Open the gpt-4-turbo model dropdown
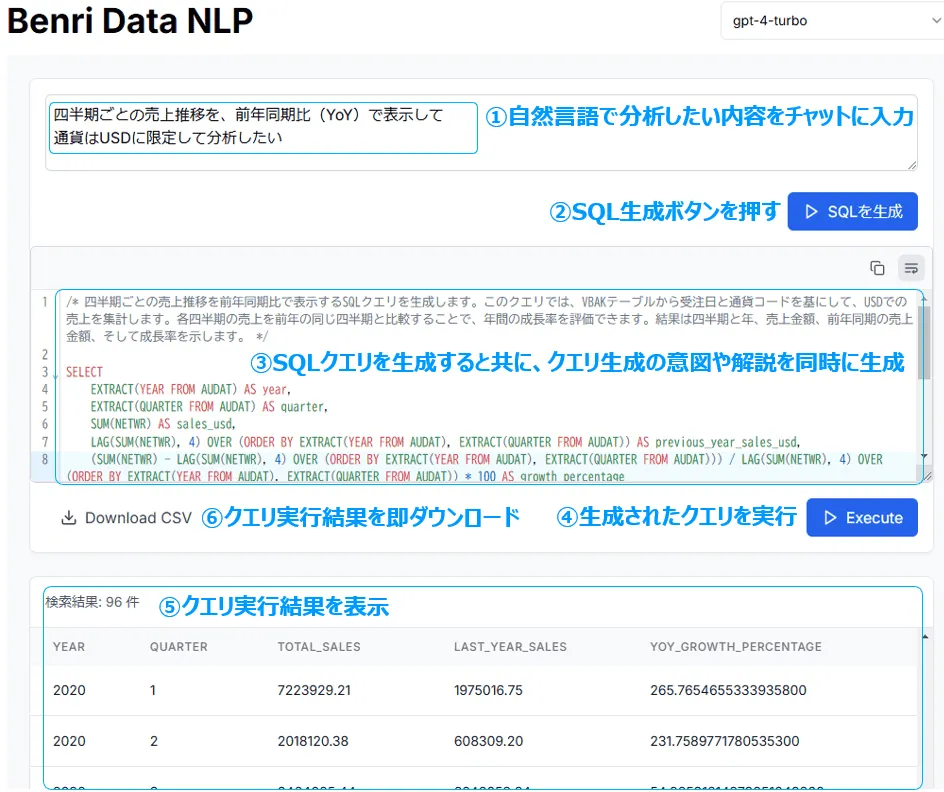 (x=833, y=21)
